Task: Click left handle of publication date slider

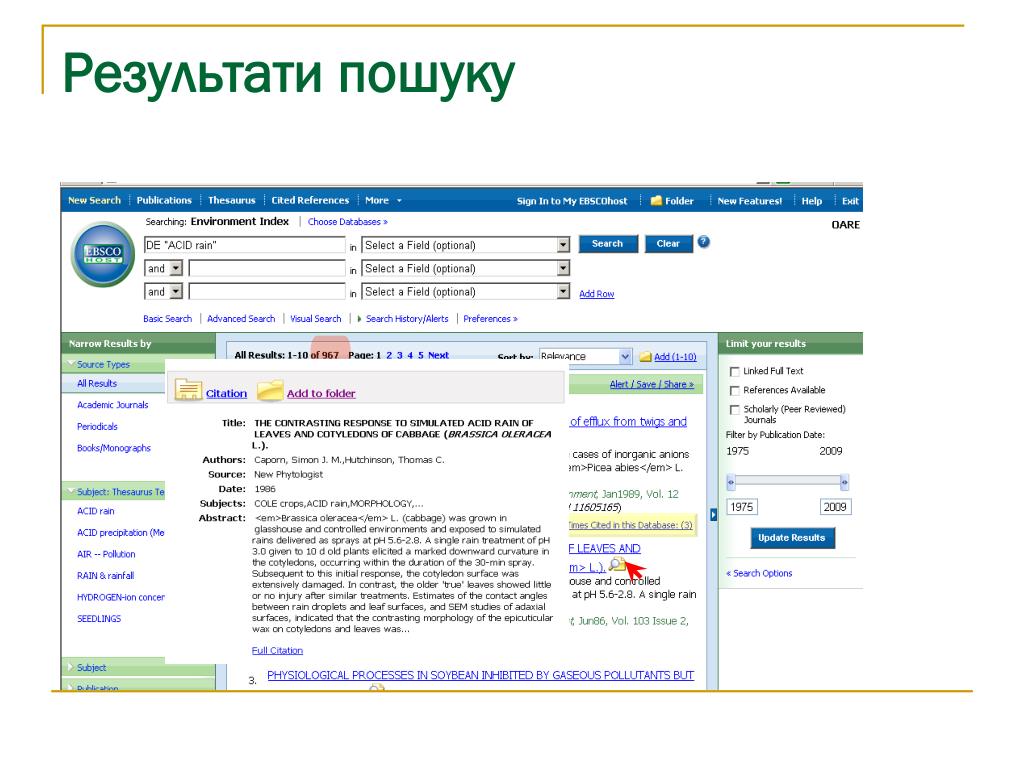Action: 731,483
